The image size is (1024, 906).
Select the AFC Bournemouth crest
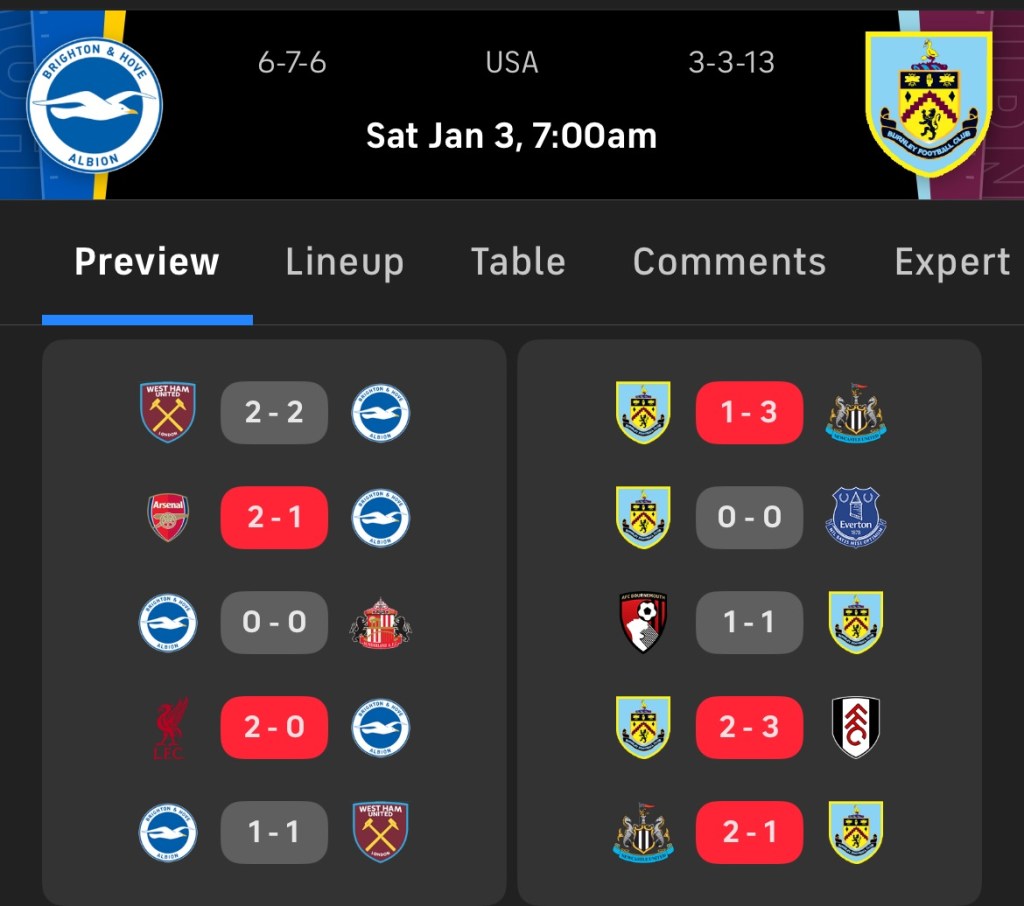[x=643, y=622]
